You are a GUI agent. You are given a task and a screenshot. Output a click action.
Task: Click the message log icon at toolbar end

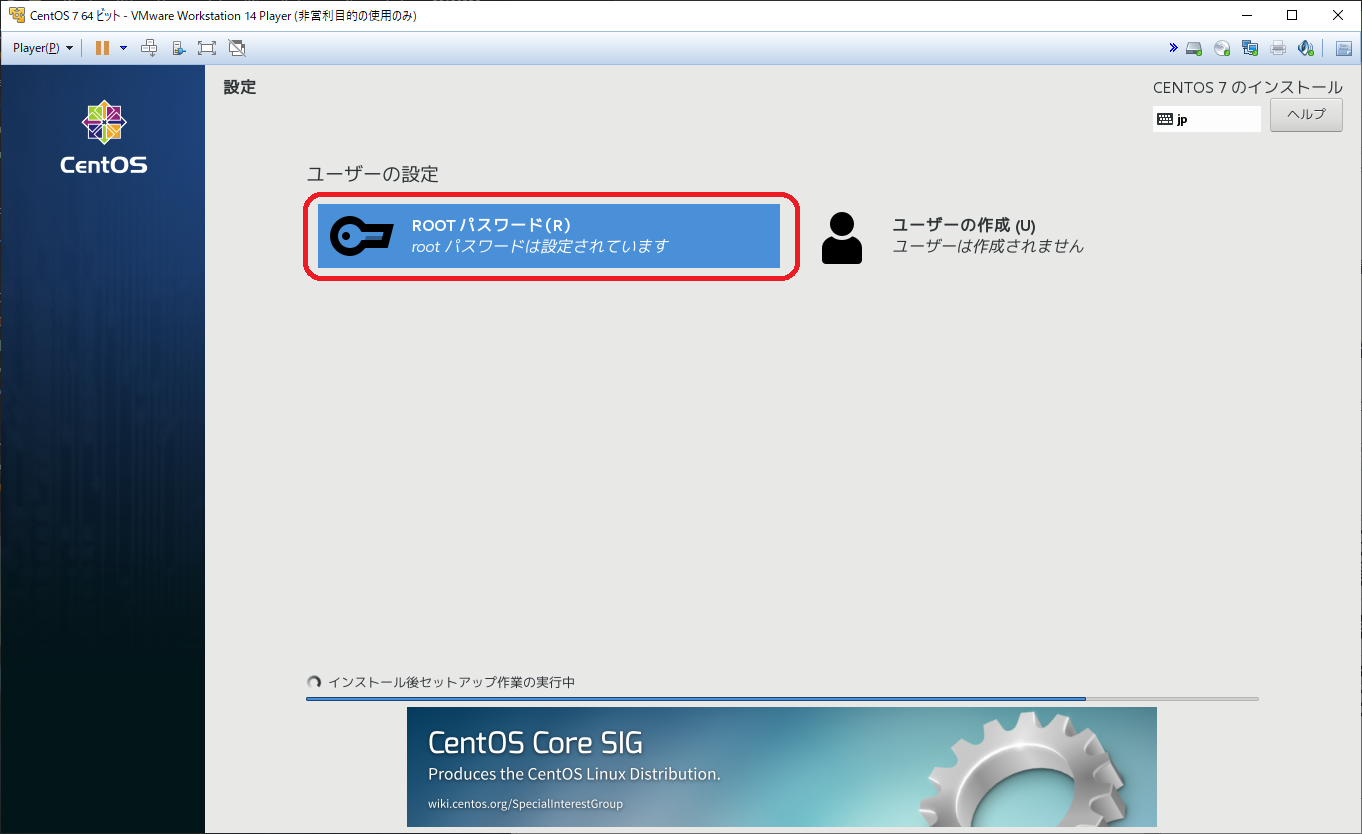(1344, 48)
